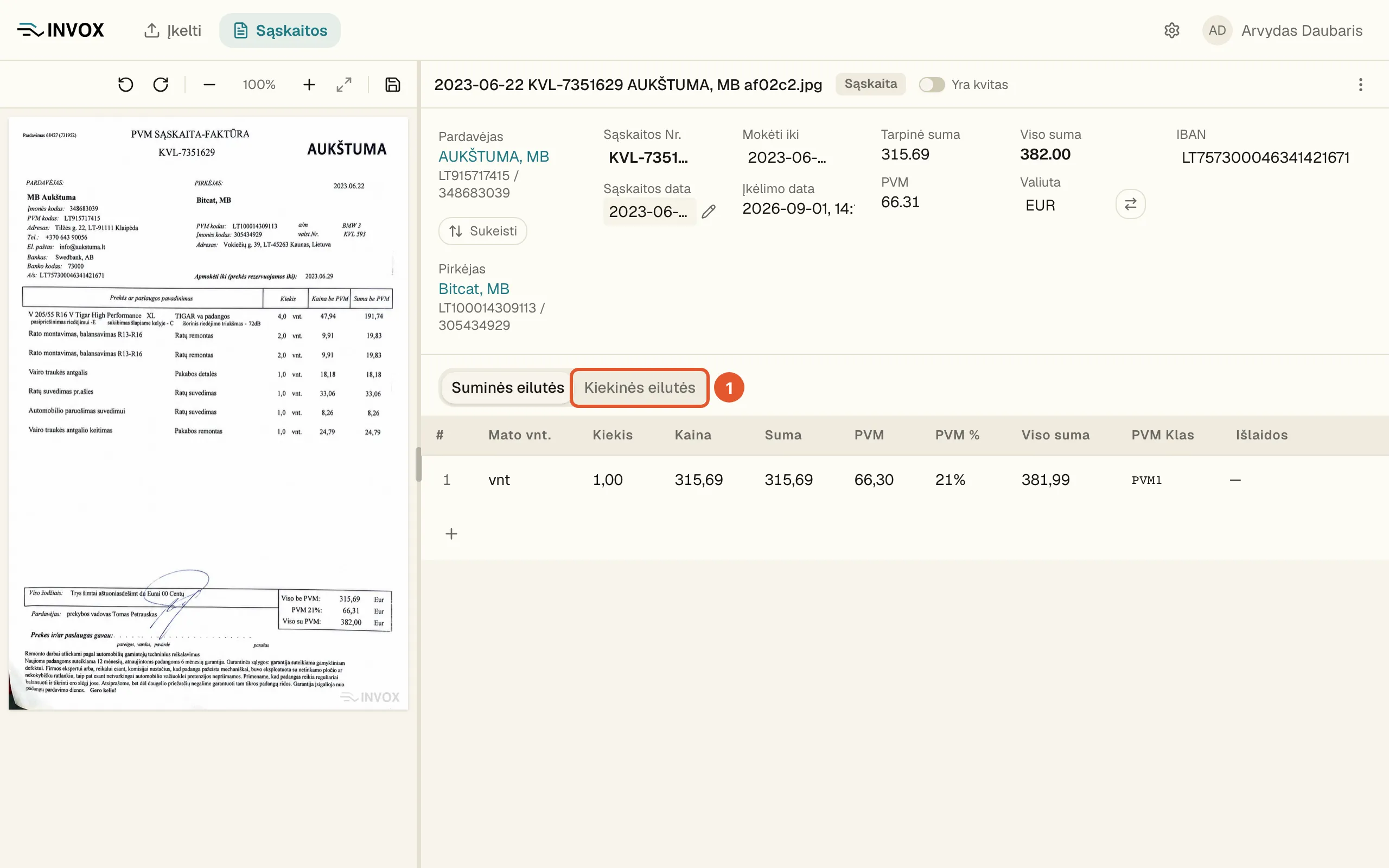Open settings gear icon

[x=1171, y=30]
